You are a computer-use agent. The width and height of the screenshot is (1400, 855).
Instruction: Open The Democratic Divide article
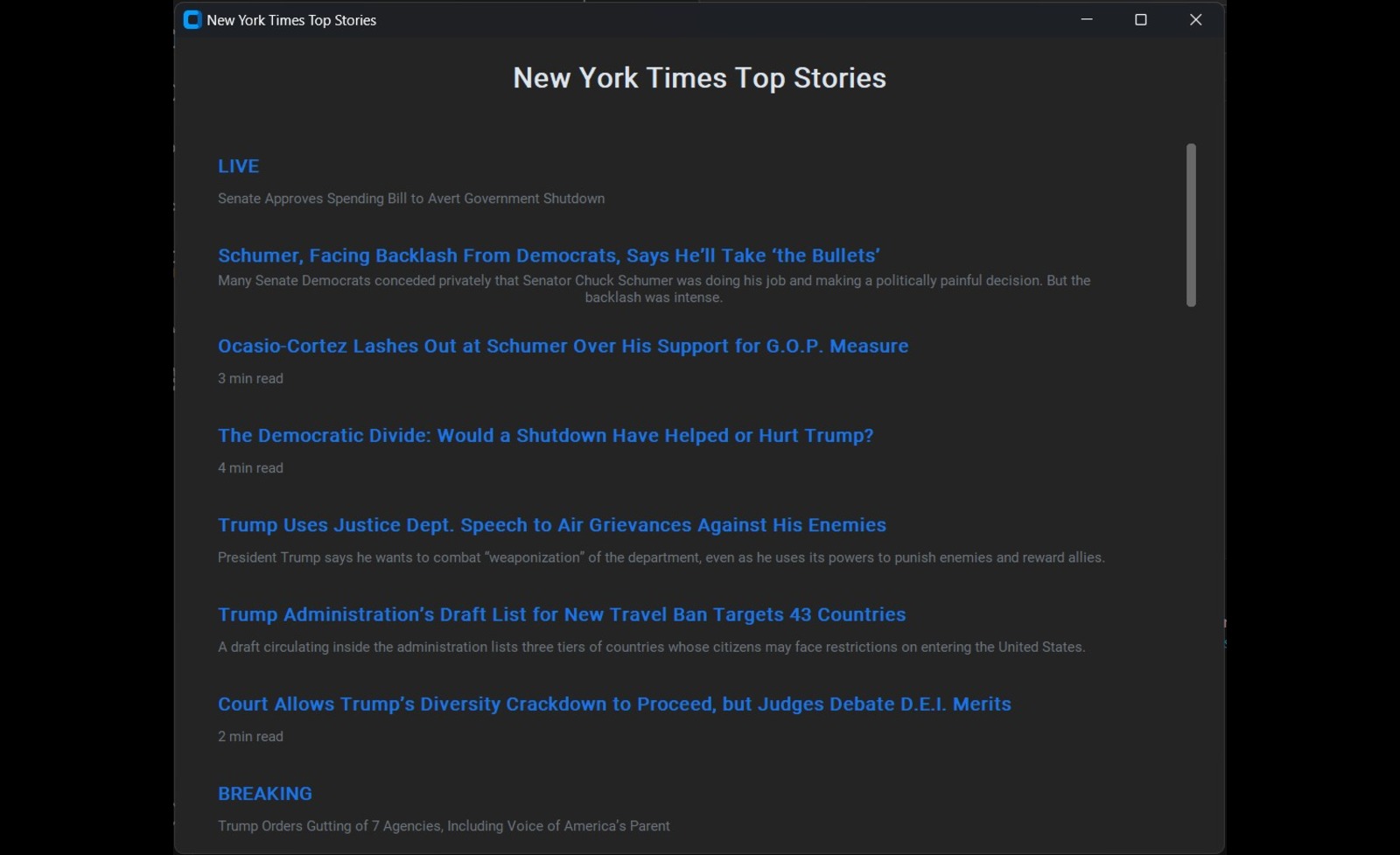click(x=545, y=436)
